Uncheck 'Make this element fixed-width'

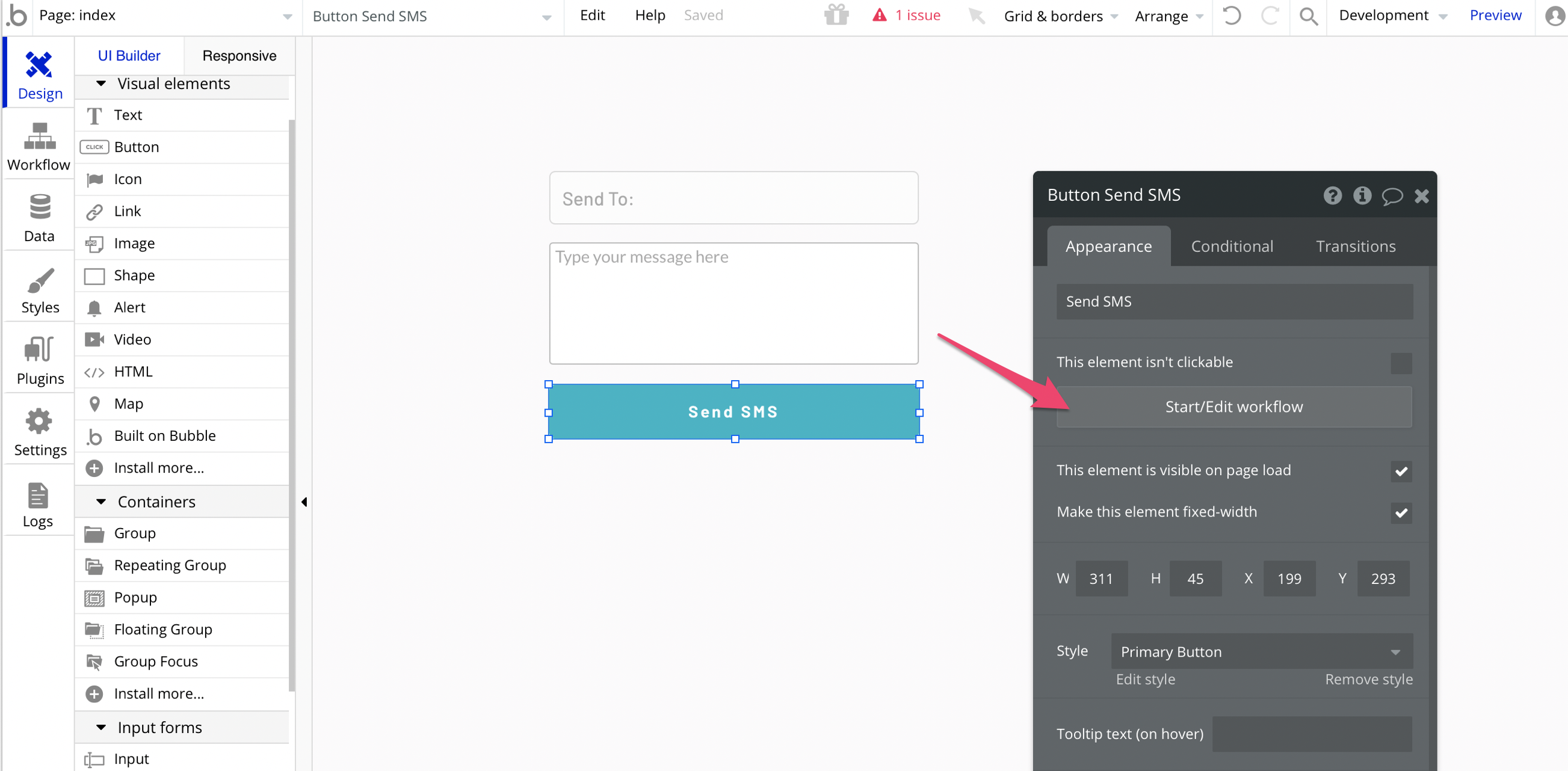click(1401, 512)
